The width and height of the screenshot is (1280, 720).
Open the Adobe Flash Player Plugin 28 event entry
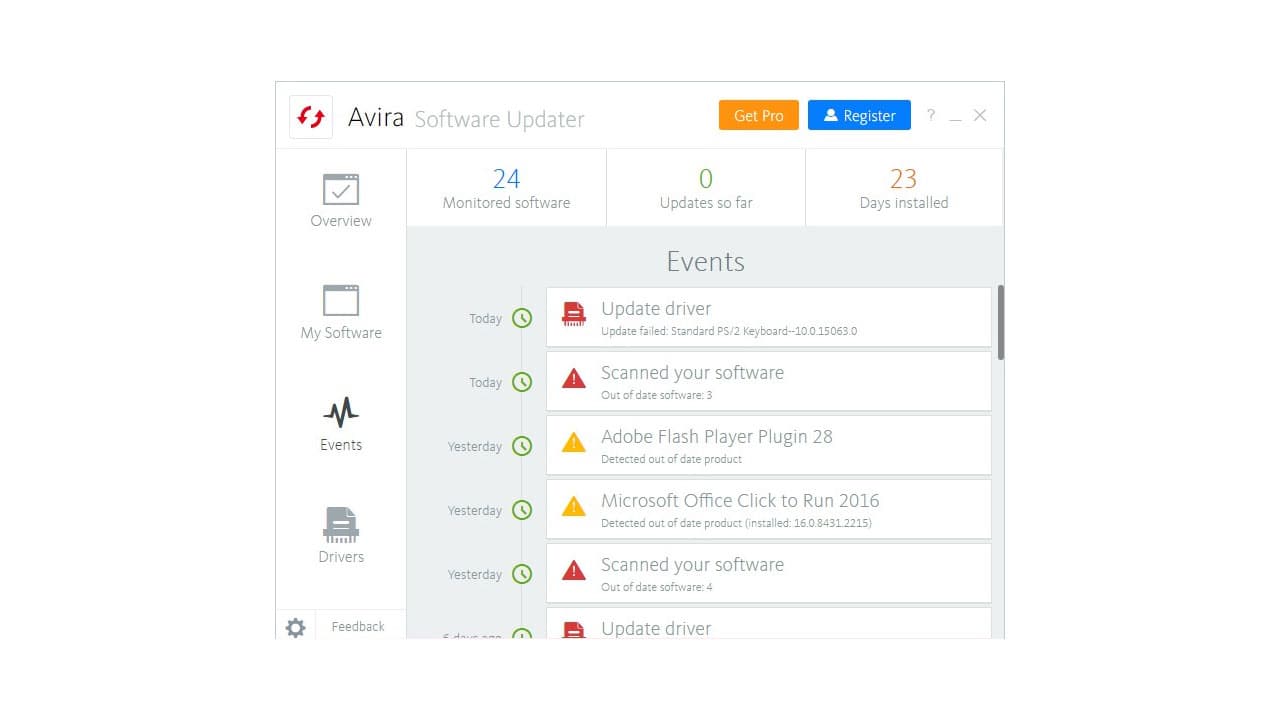point(768,444)
